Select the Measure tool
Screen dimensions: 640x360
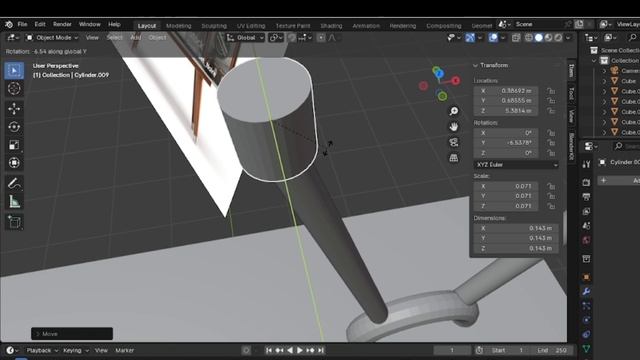point(14,201)
